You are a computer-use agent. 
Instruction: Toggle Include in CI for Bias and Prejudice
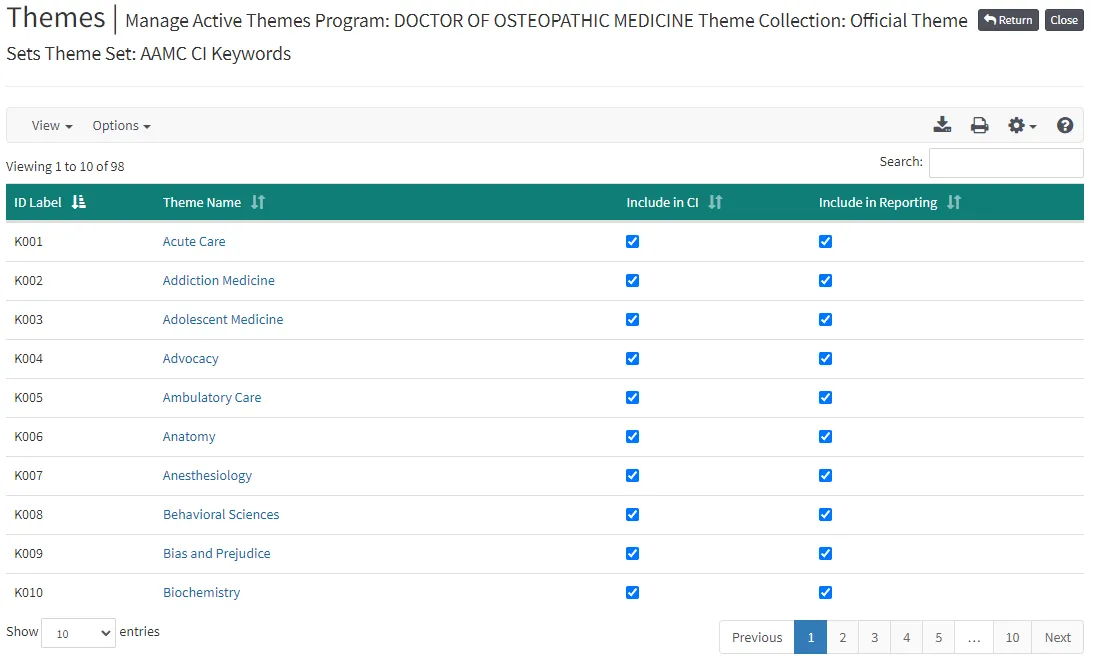(x=632, y=553)
